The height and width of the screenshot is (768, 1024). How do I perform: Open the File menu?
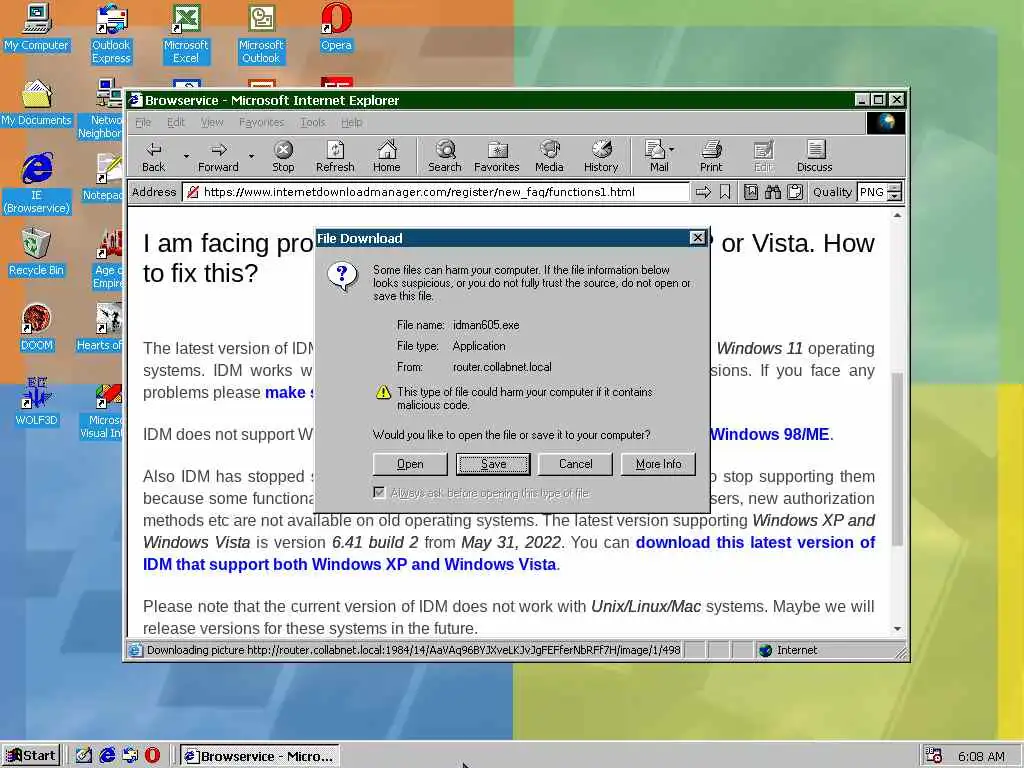coord(143,122)
